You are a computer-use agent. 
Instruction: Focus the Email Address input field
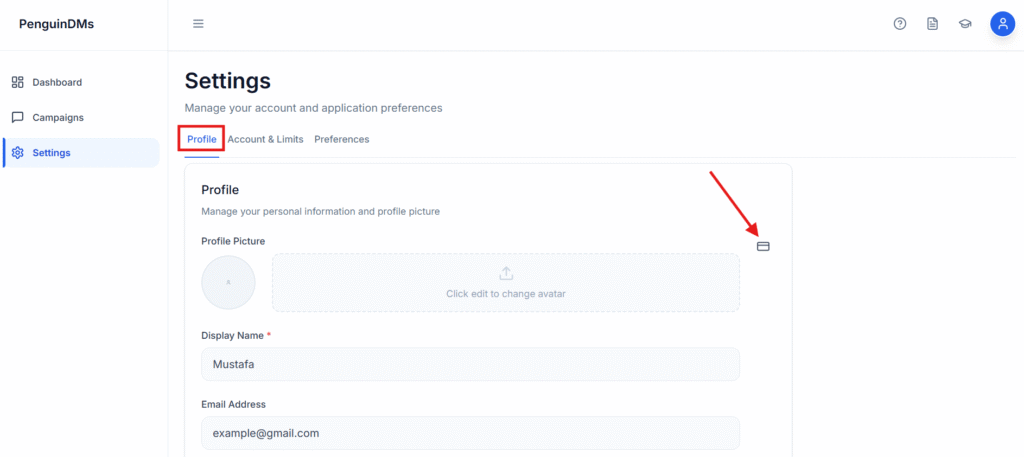[470, 433]
